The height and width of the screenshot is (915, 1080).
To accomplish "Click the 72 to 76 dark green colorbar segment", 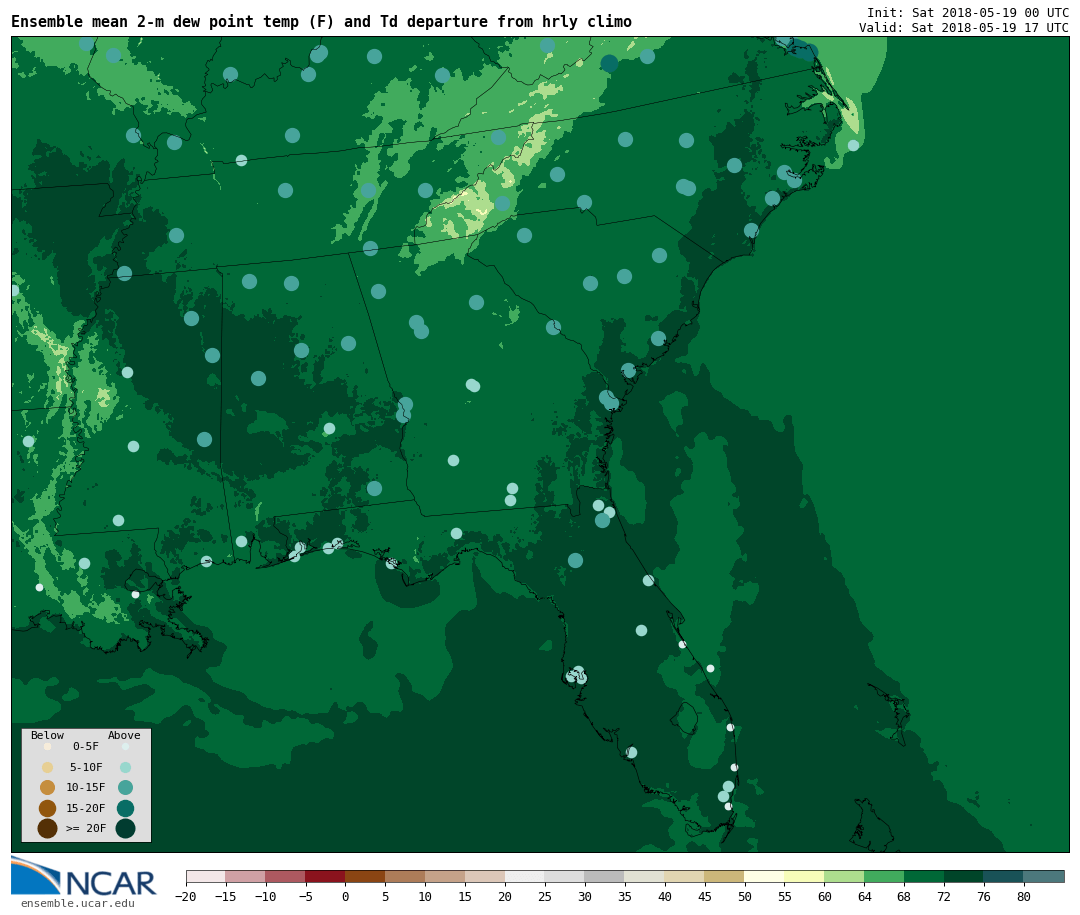I will pos(964,876).
